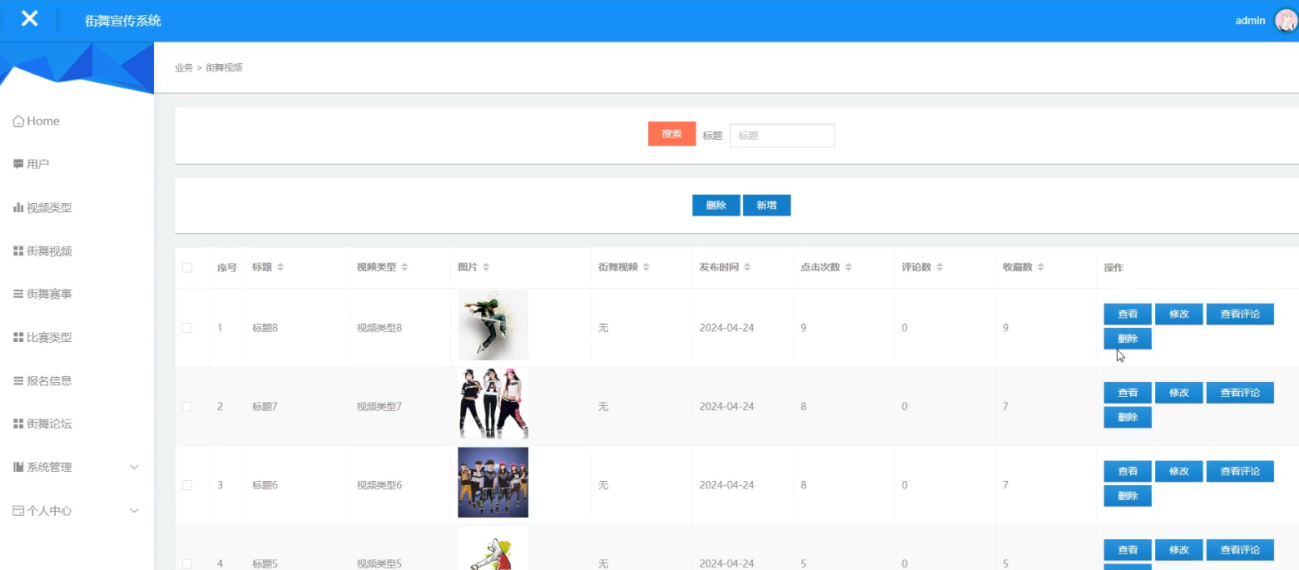Click the 街舞视频 grid icon
This screenshot has height=570, width=1299.
[18, 251]
